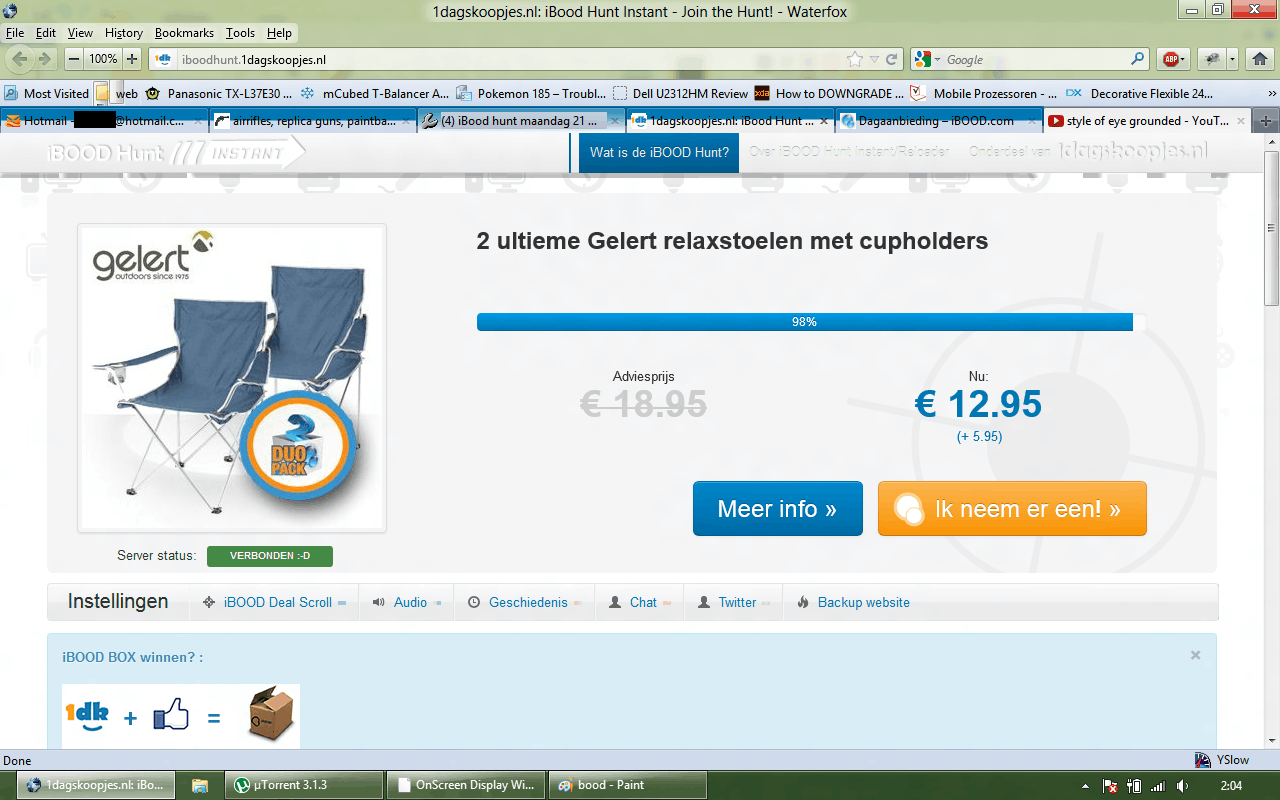Switch to OnScreen Display window in taskbar
Screen dimensions: 1280x800
coord(465,785)
